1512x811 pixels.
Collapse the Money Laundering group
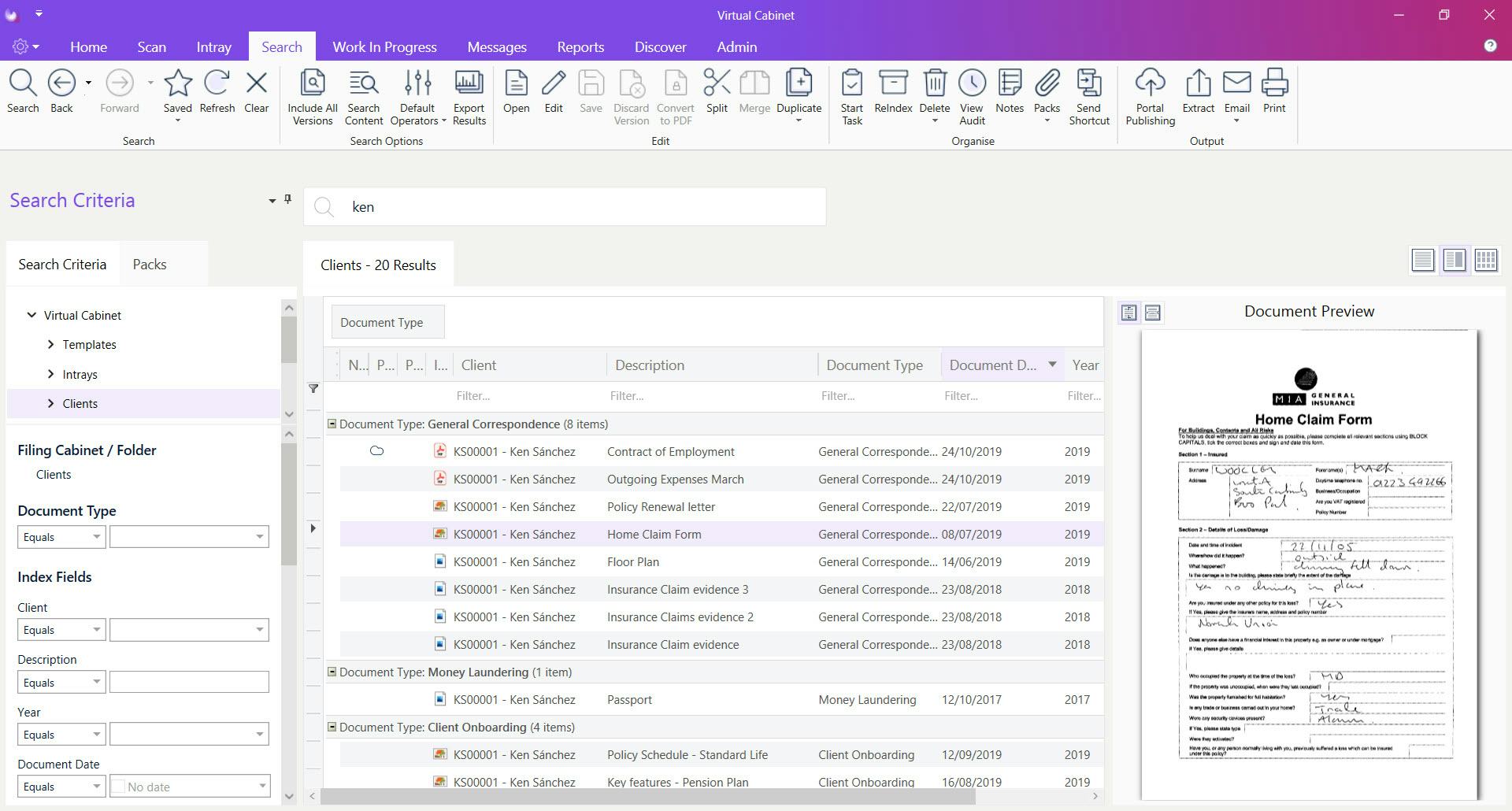[332, 672]
